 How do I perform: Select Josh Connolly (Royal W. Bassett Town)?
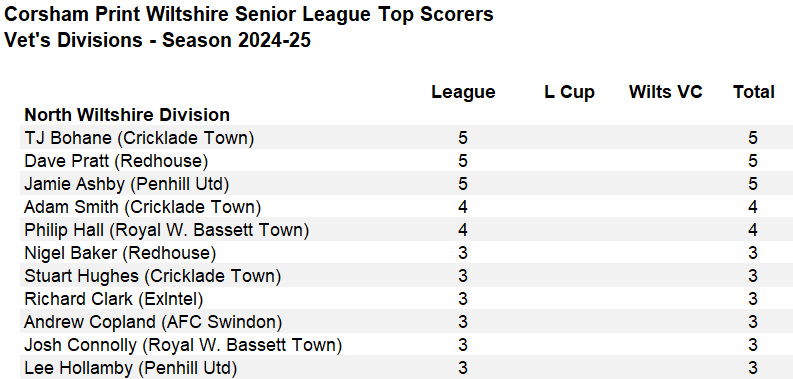point(183,346)
